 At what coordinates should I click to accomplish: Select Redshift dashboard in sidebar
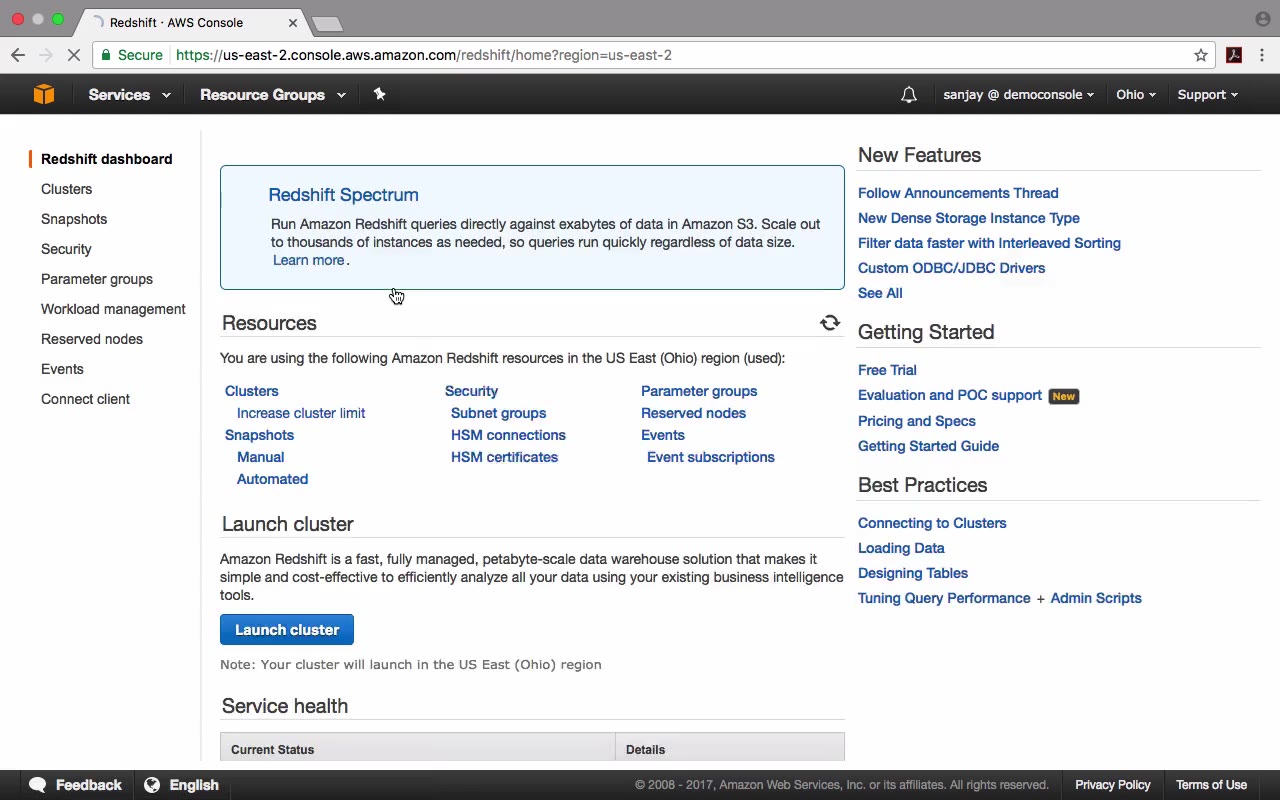pos(107,159)
